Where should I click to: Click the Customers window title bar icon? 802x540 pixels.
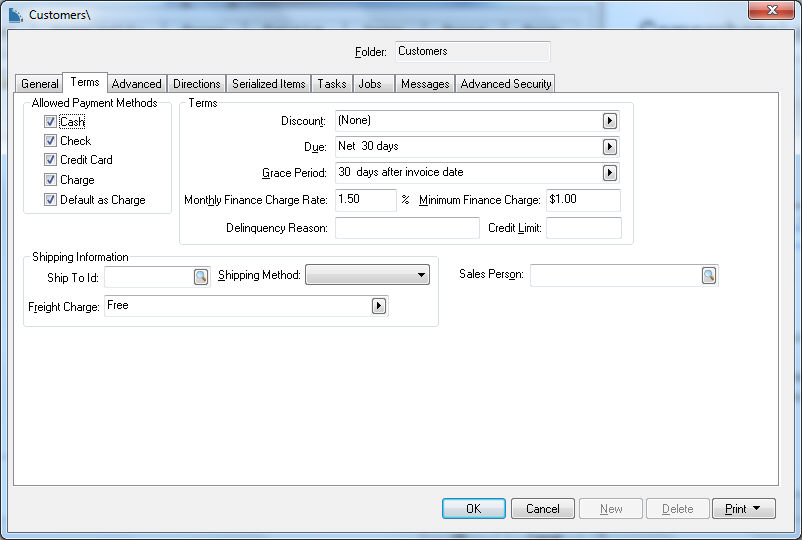pos(15,14)
